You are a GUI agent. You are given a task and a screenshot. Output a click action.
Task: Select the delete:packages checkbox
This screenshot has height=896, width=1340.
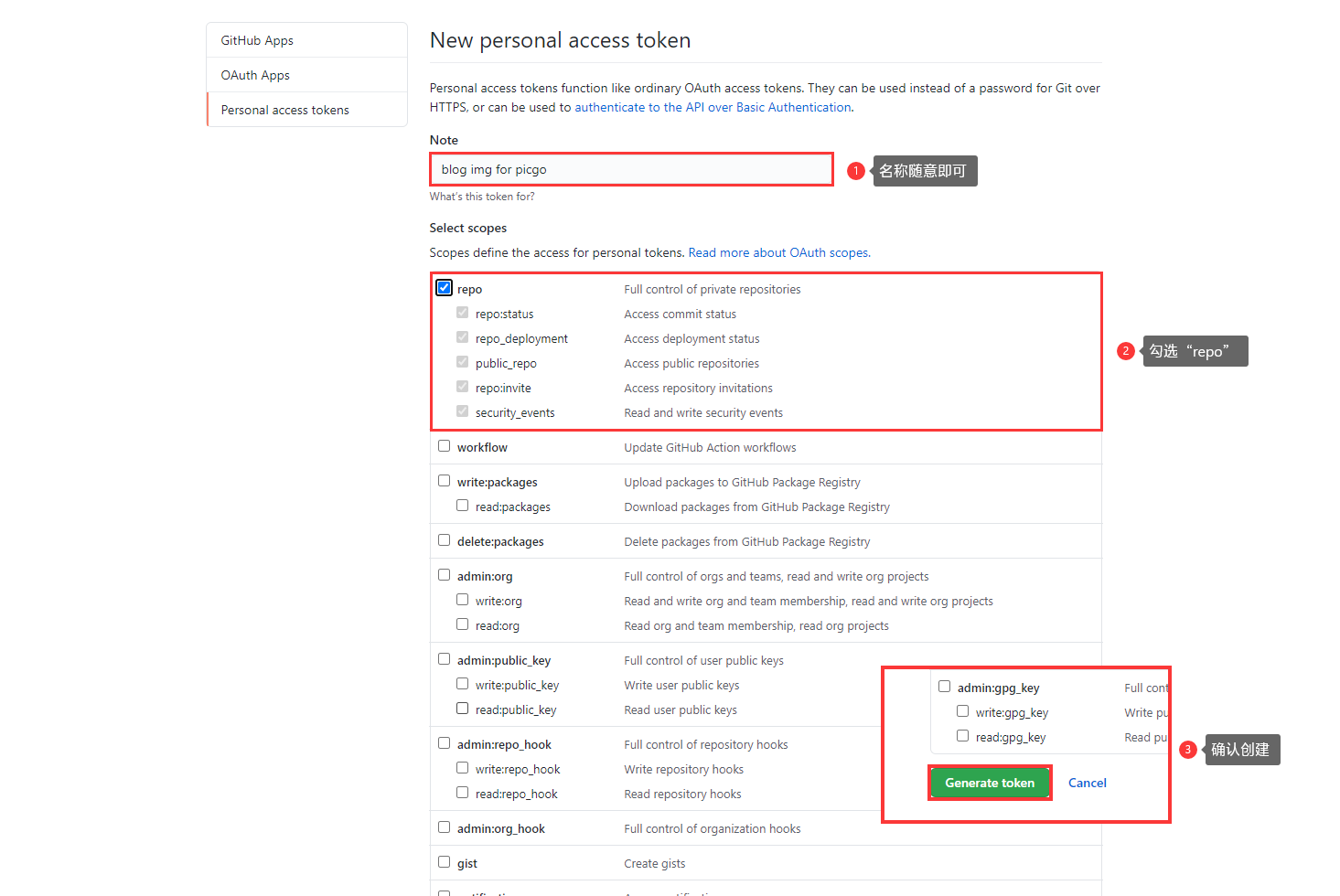point(445,540)
